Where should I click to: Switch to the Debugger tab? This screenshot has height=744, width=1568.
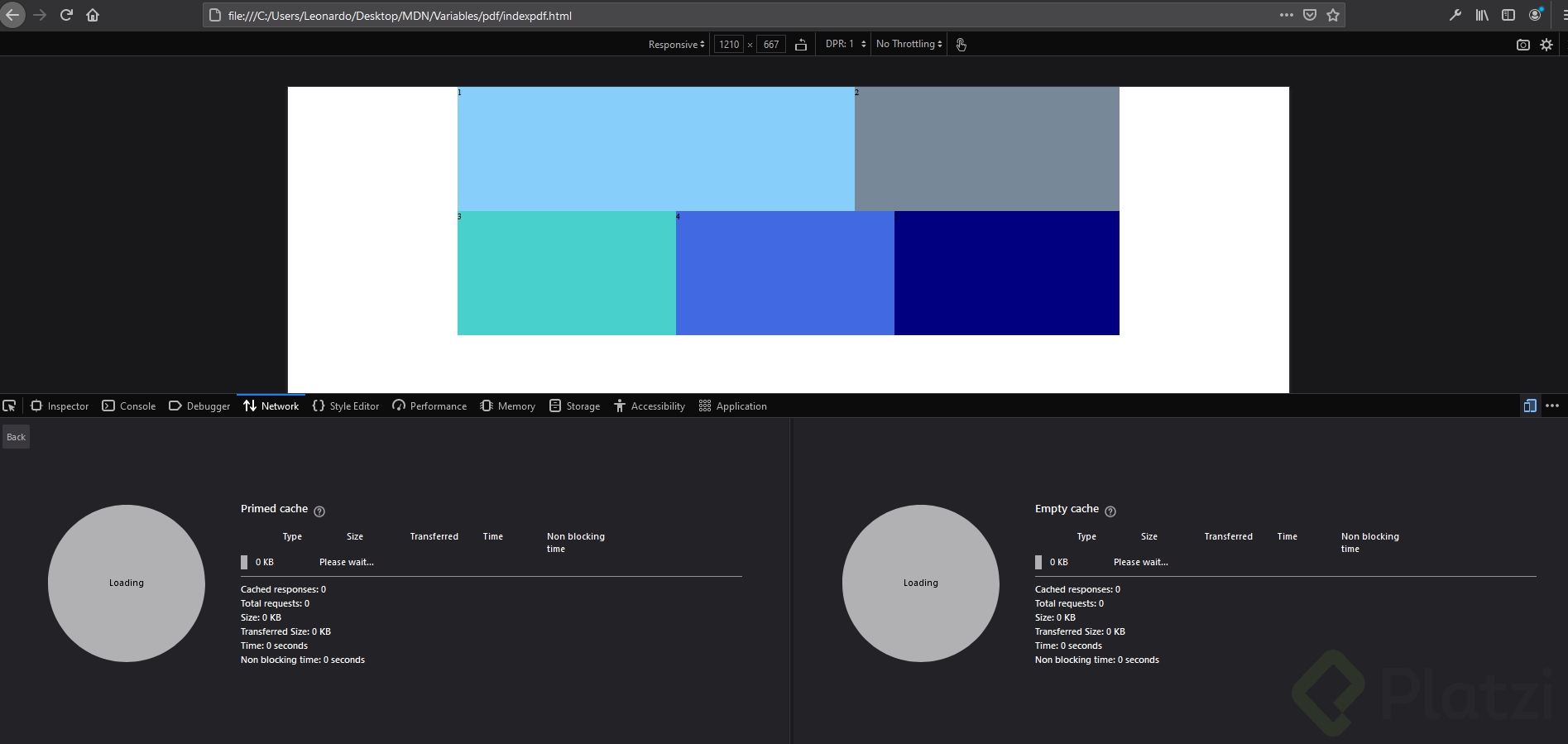click(199, 406)
